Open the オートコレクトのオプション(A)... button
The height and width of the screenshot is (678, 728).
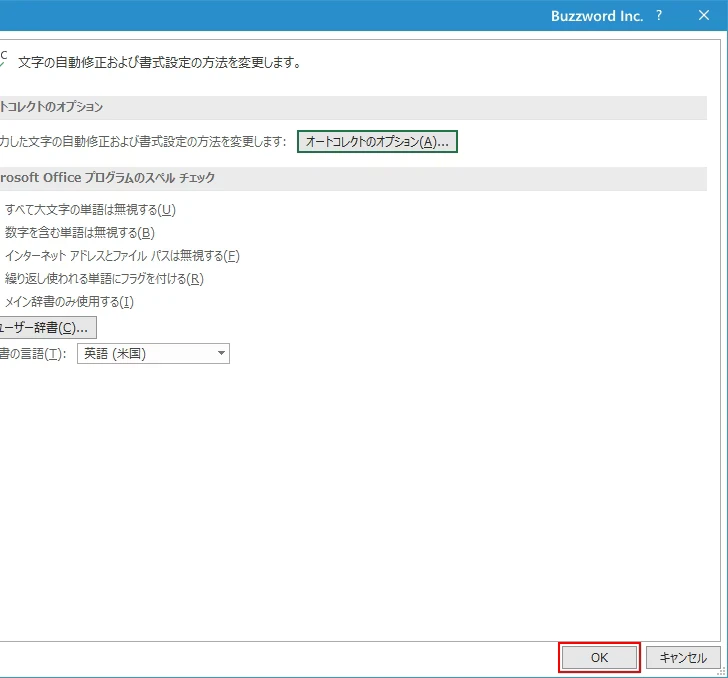point(377,142)
